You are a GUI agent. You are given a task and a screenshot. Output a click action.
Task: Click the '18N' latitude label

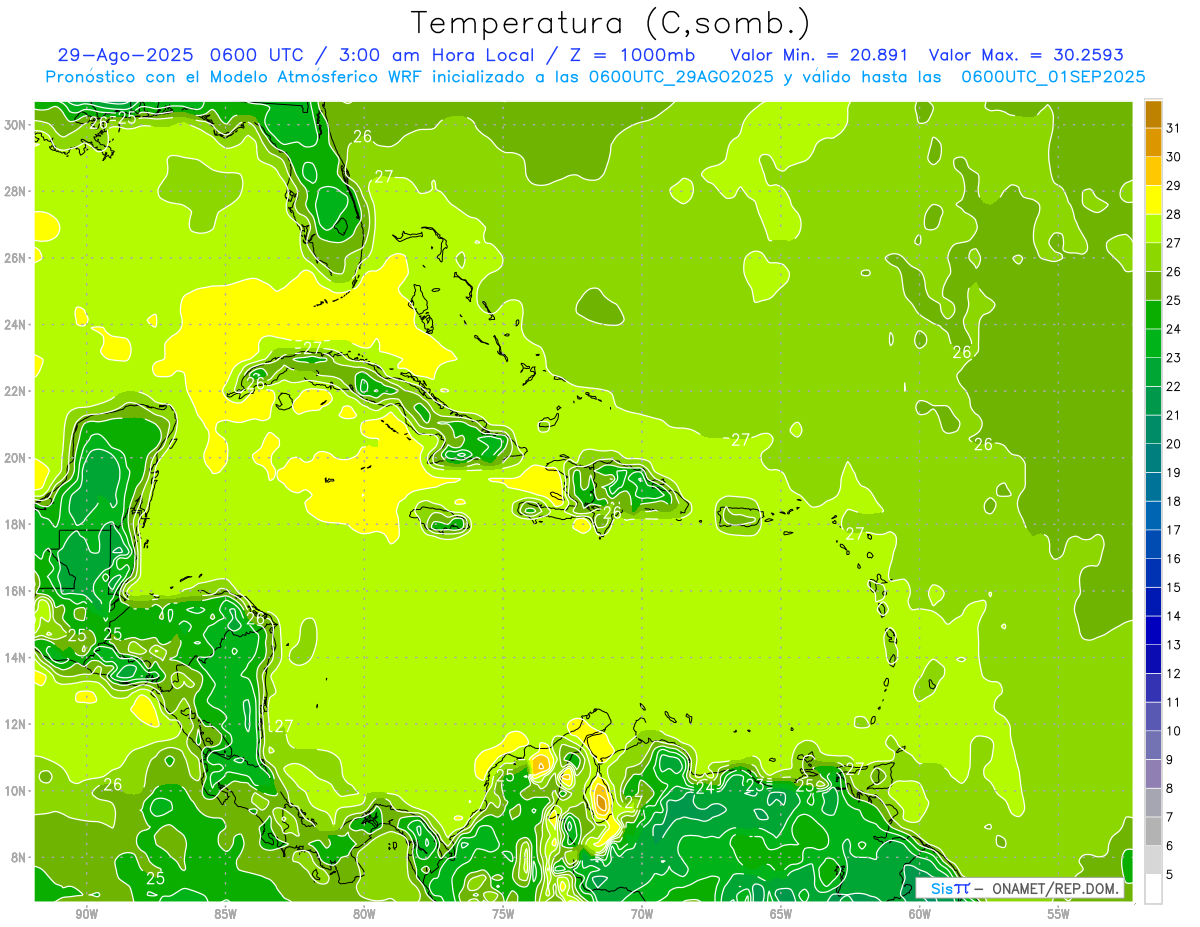pyautogui.click(x=16, y=524)
